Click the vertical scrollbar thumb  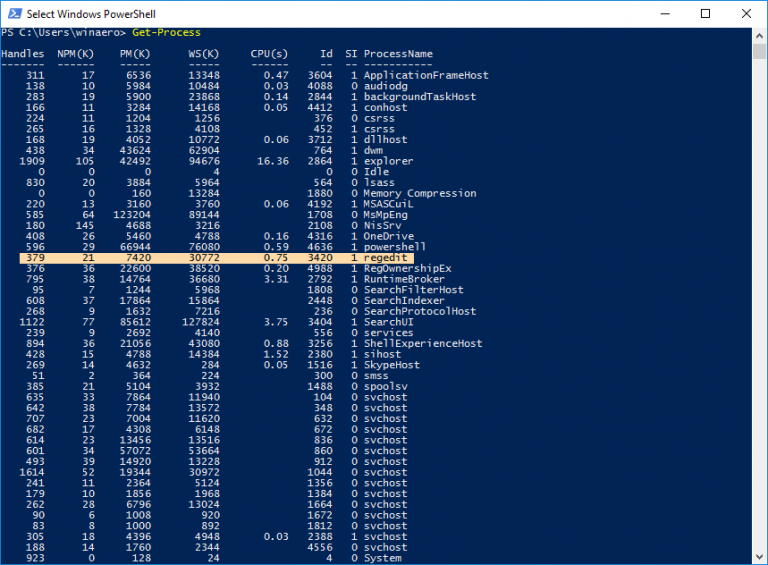point(758,300)
